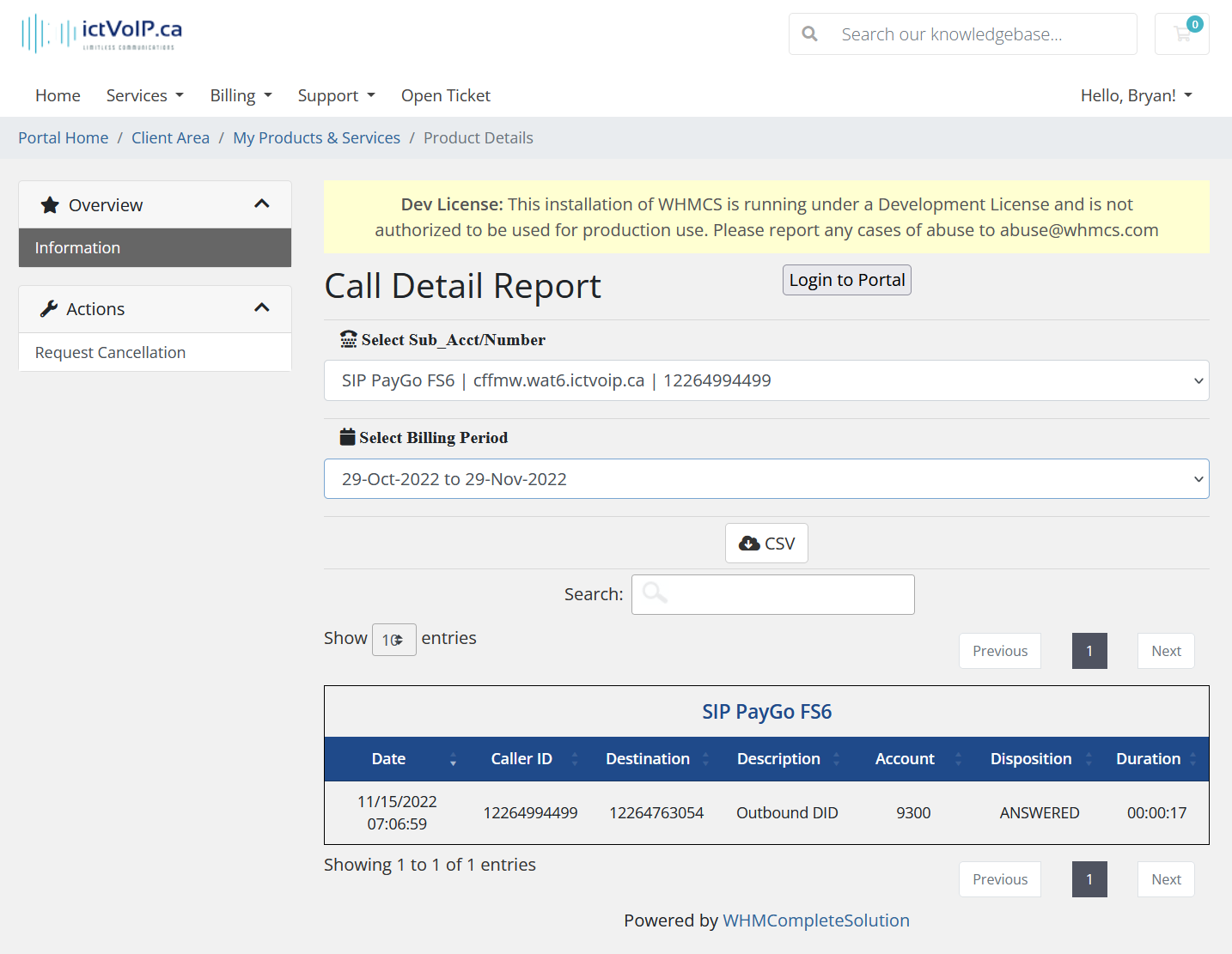This screenshot has height=954, width=1232.
Task: Download the report with the CSV button
Action: [x=766, y=544]
